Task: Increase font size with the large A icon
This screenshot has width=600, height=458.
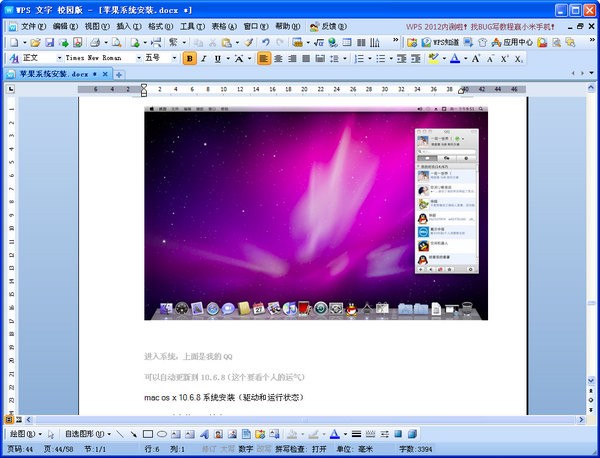Action: point(476,59)
